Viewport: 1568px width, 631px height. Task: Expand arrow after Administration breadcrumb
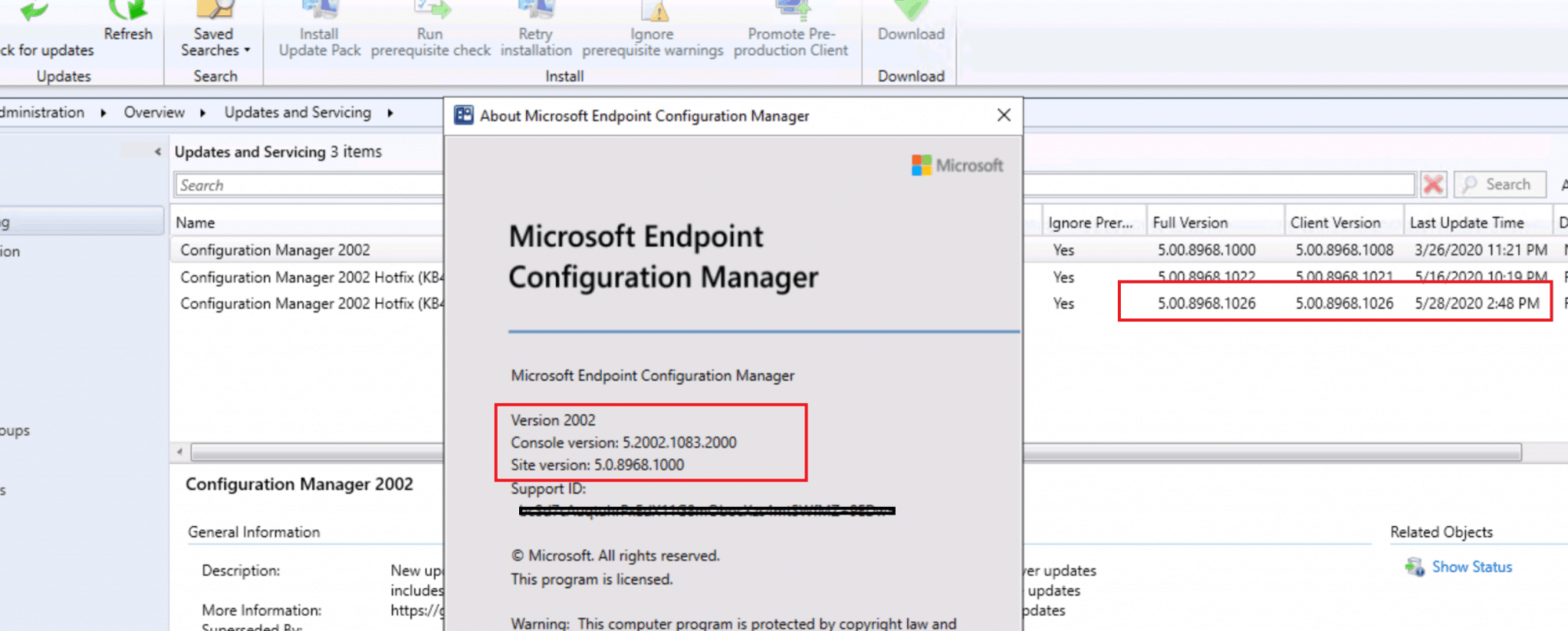(103, 113)
